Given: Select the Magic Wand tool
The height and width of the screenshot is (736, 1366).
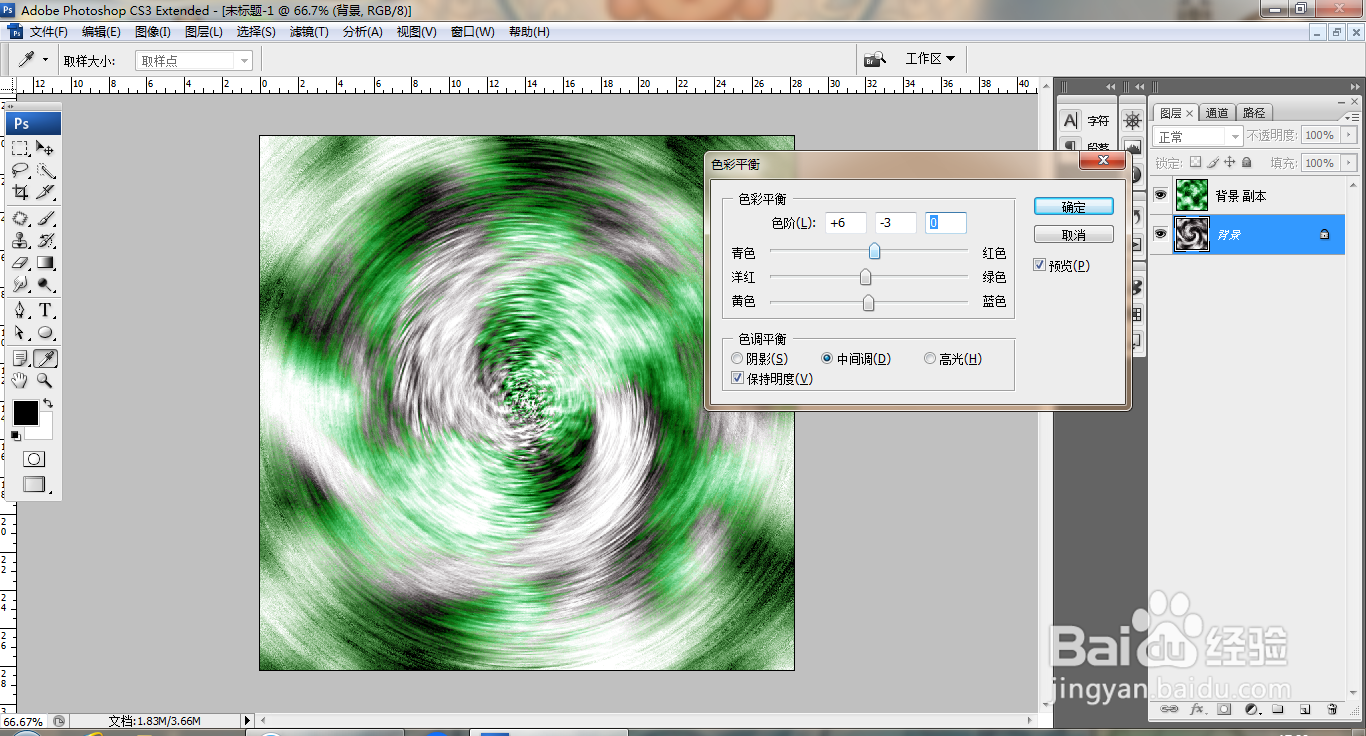Looking at the screenshot, I should point(46,170).
